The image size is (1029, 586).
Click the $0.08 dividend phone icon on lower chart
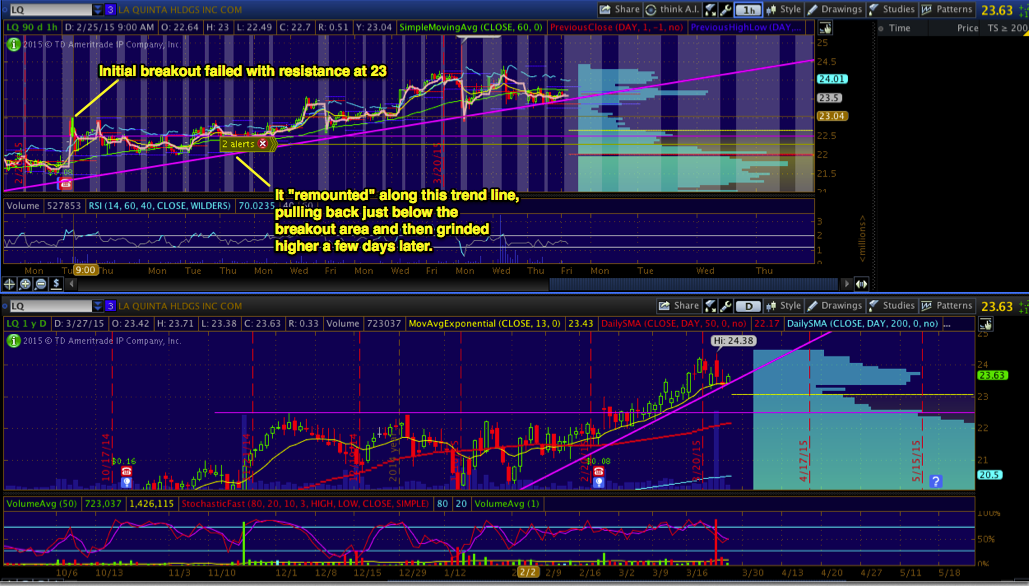click(x=597, y=471)
